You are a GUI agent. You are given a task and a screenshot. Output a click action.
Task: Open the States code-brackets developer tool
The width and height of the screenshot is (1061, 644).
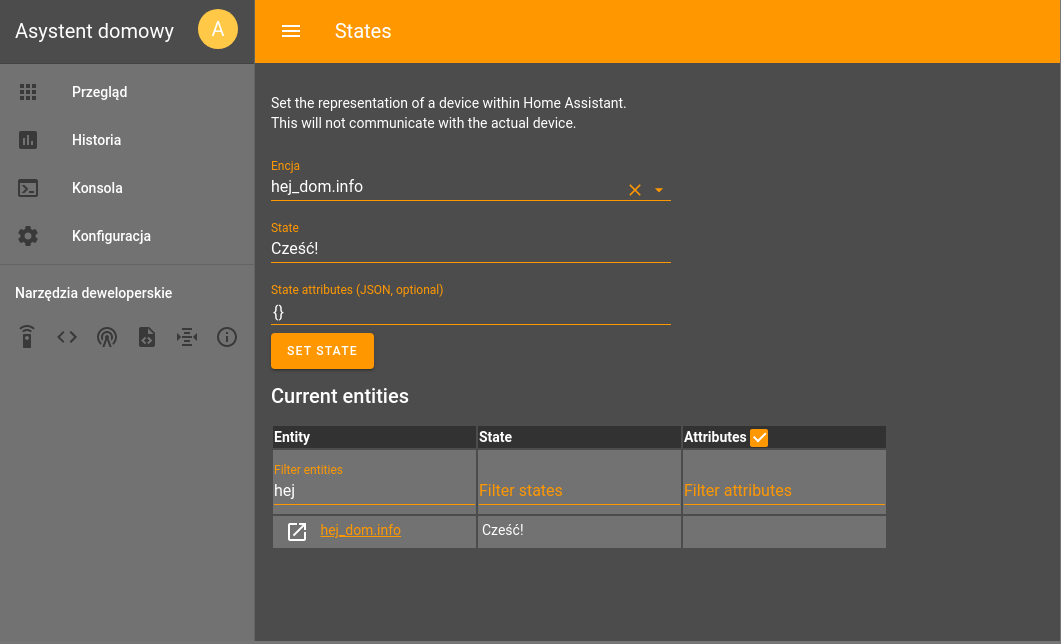click(67, 337)
